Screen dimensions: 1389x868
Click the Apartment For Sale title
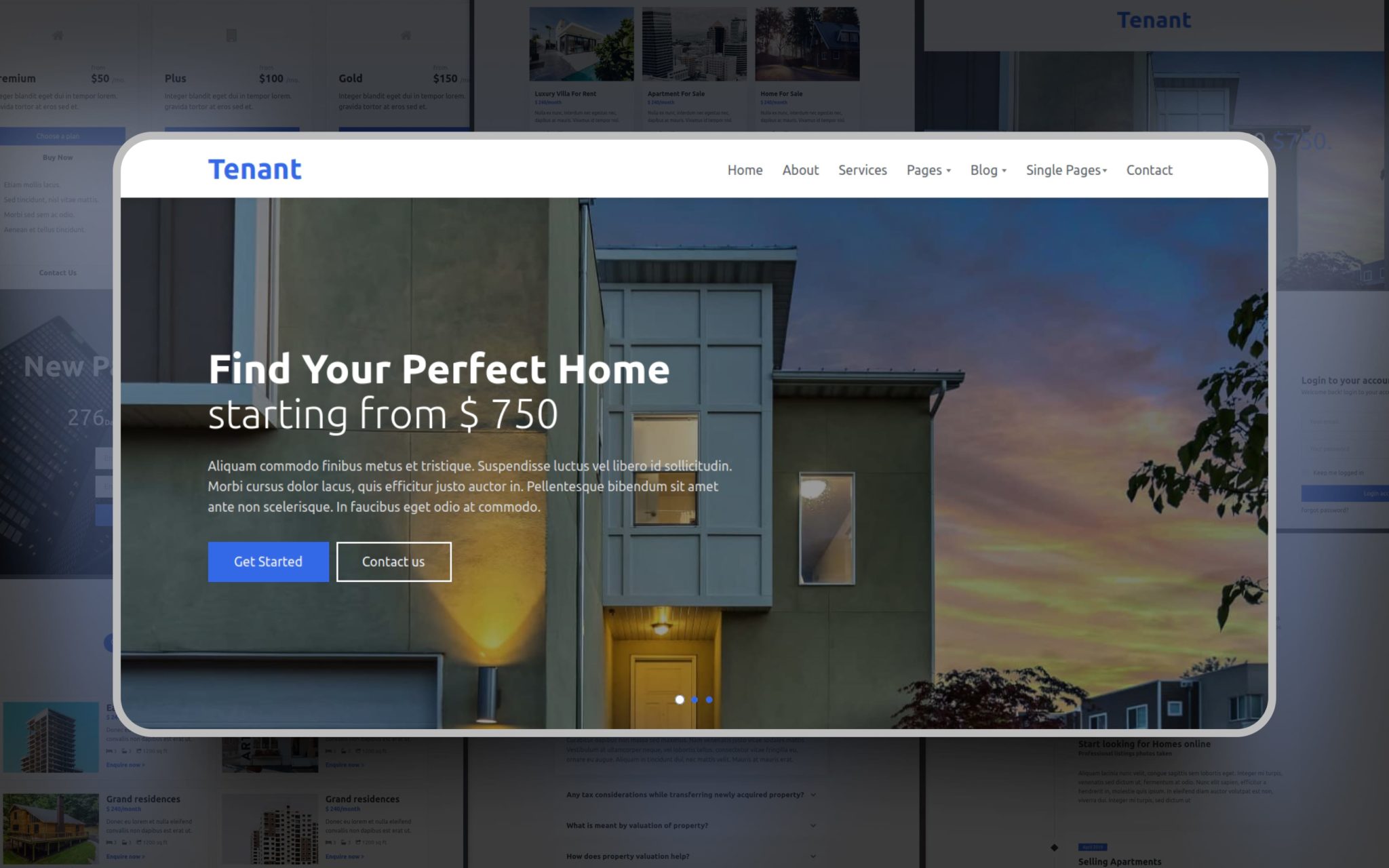coord(676,94)
